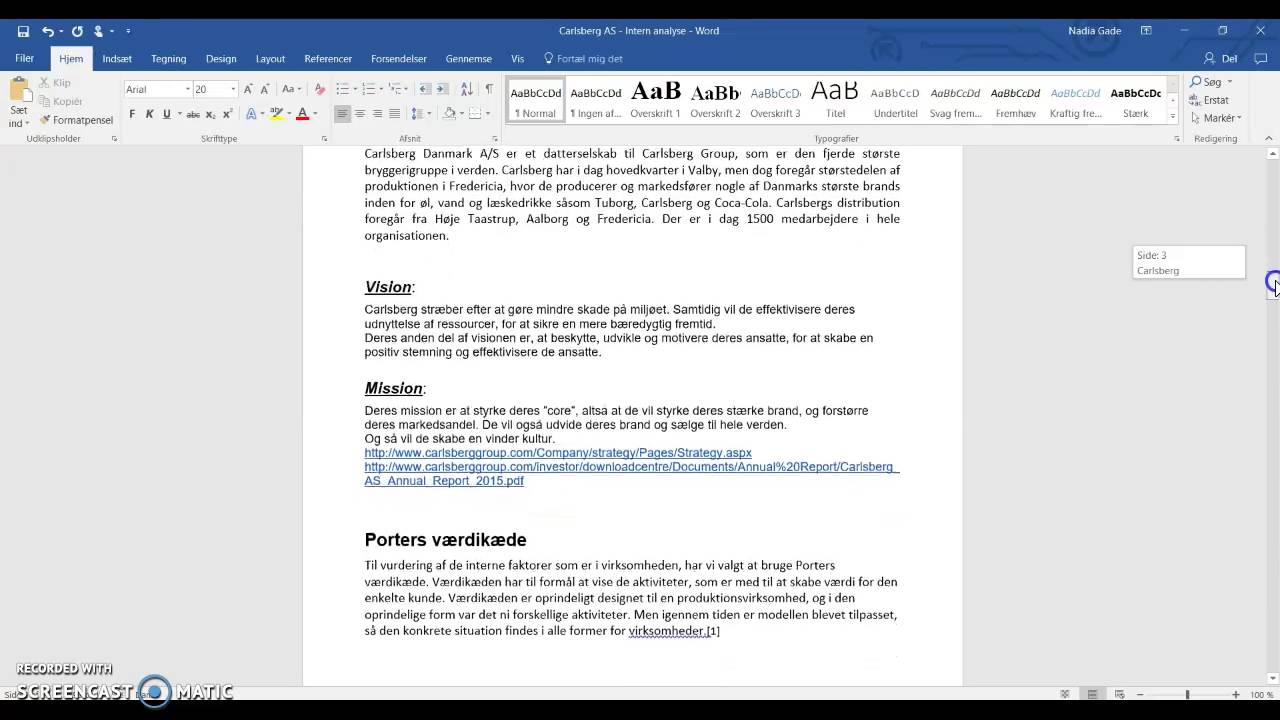The height and width of the screenshot is (720, 1280).
Task: Apply the Overskrift 1 style
Action: point(655,100)
